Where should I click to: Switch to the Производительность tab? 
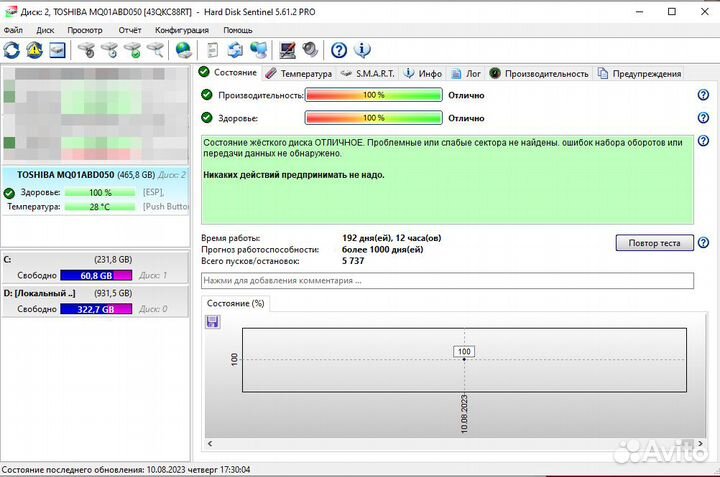click(539, 73)
